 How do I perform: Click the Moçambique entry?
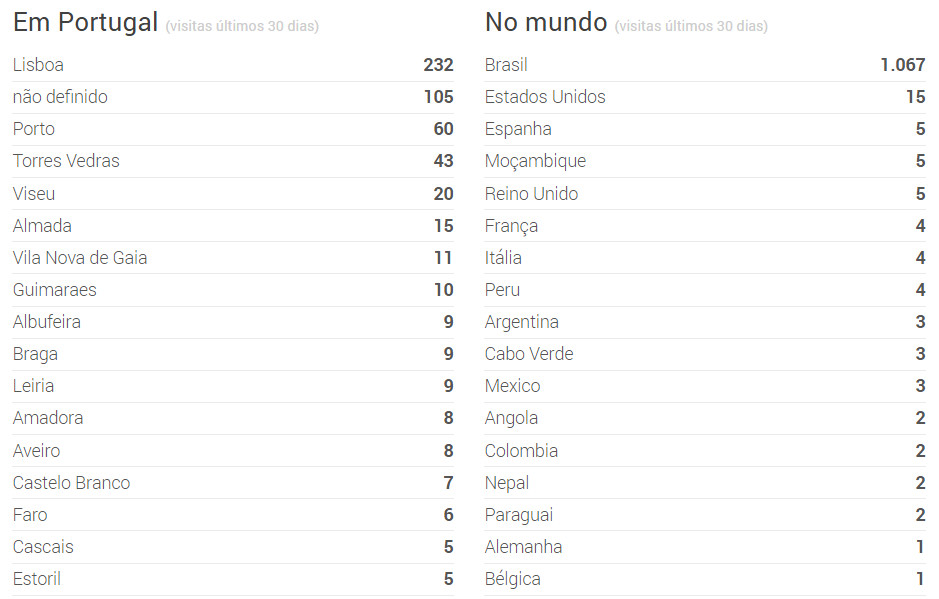tap(535, 161)
